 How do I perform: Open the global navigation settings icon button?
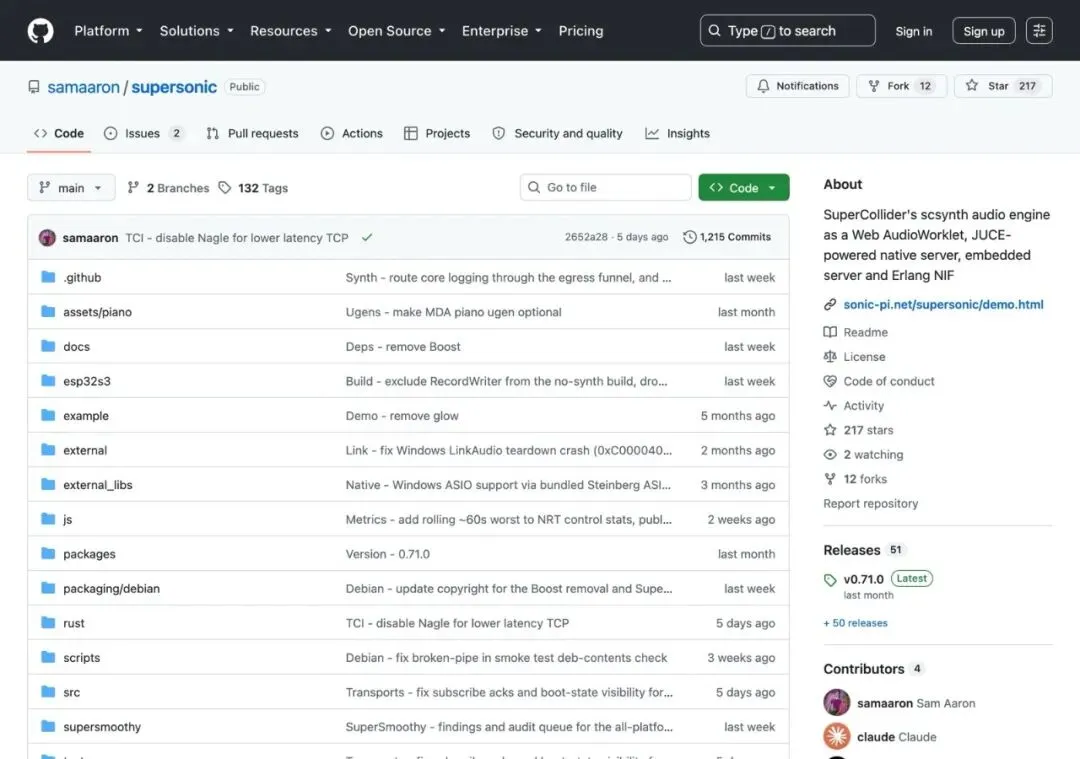point(1039,31)
